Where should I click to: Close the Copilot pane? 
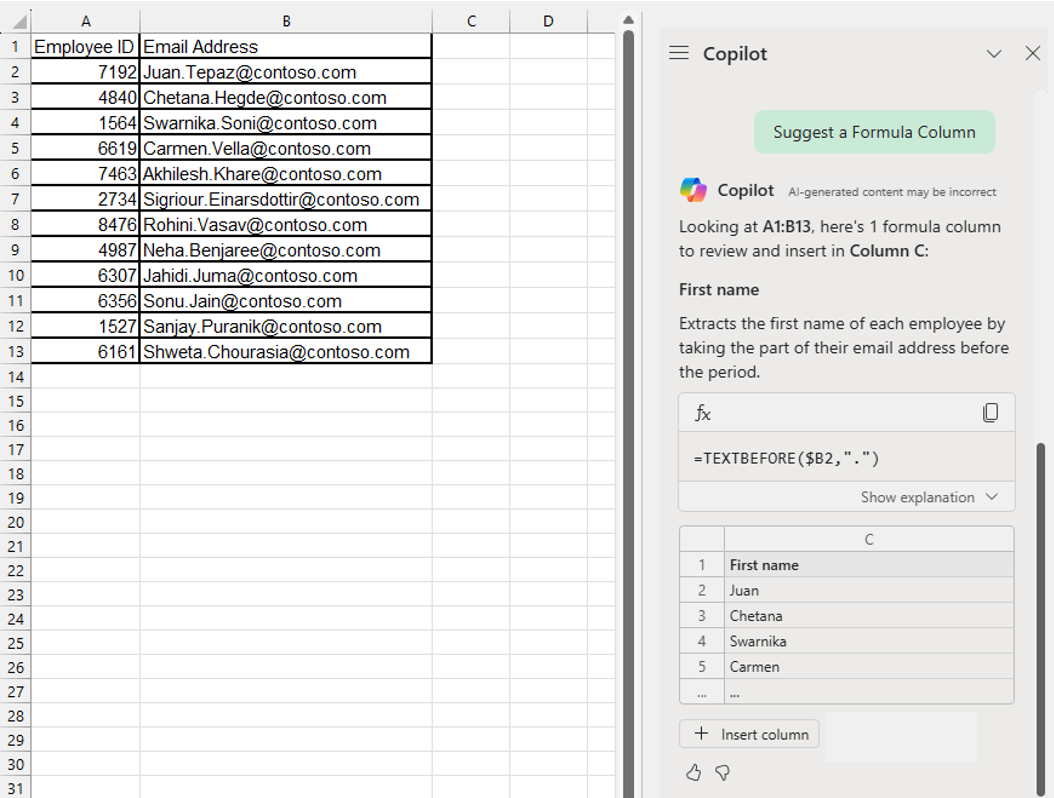tap(1032, 53)
